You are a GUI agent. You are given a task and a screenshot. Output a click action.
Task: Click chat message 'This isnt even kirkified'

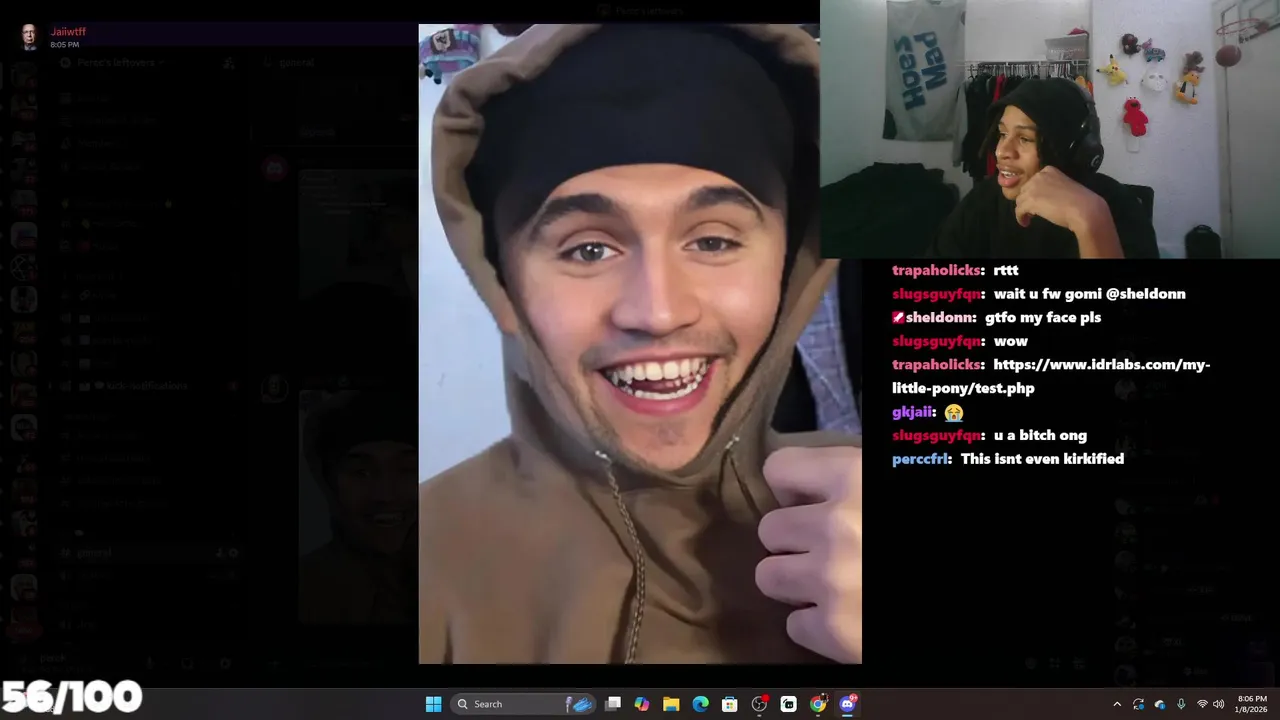1042,459
